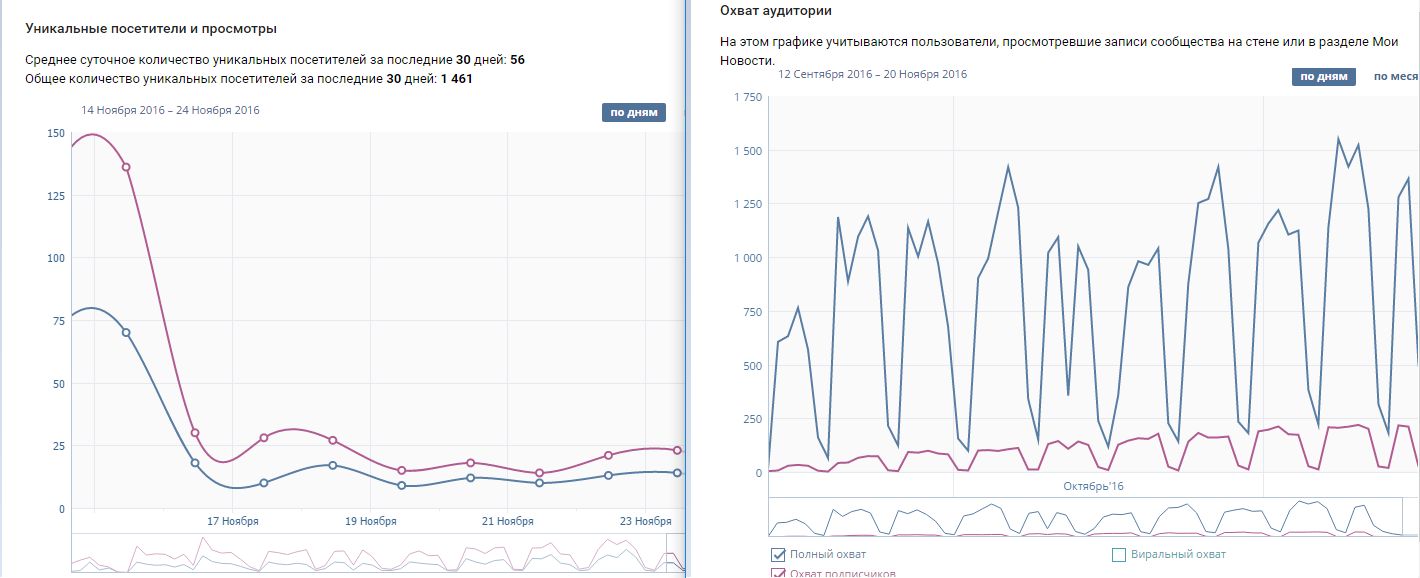1420x578 pixels.
Task: Select по дням tab on visitors chart
Action: 633,112
